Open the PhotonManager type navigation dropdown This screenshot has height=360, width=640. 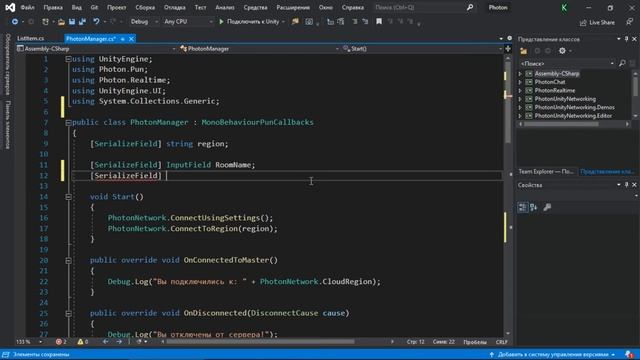(x=259, y=49)
